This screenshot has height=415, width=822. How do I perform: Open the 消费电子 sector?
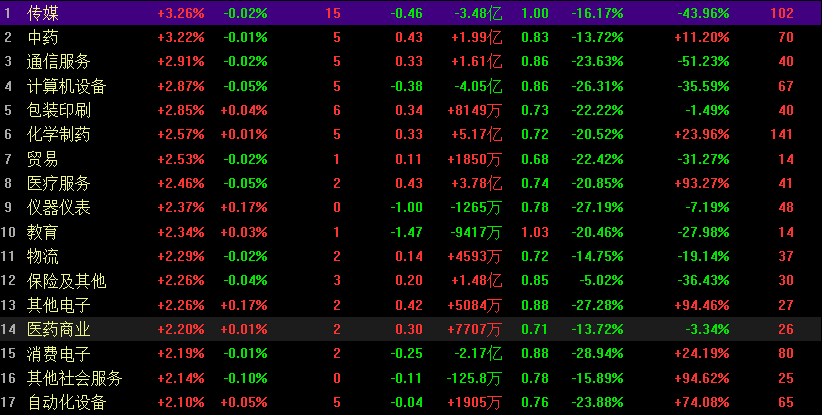(x=58, y=353)
